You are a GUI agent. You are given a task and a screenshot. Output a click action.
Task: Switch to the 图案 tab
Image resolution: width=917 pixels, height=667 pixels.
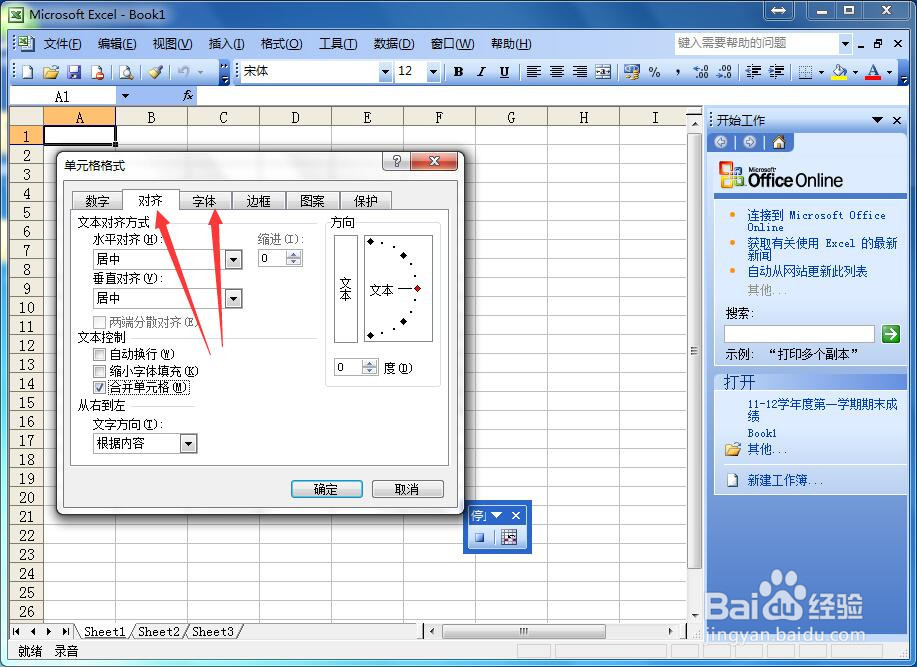click(x=312, y=201)
